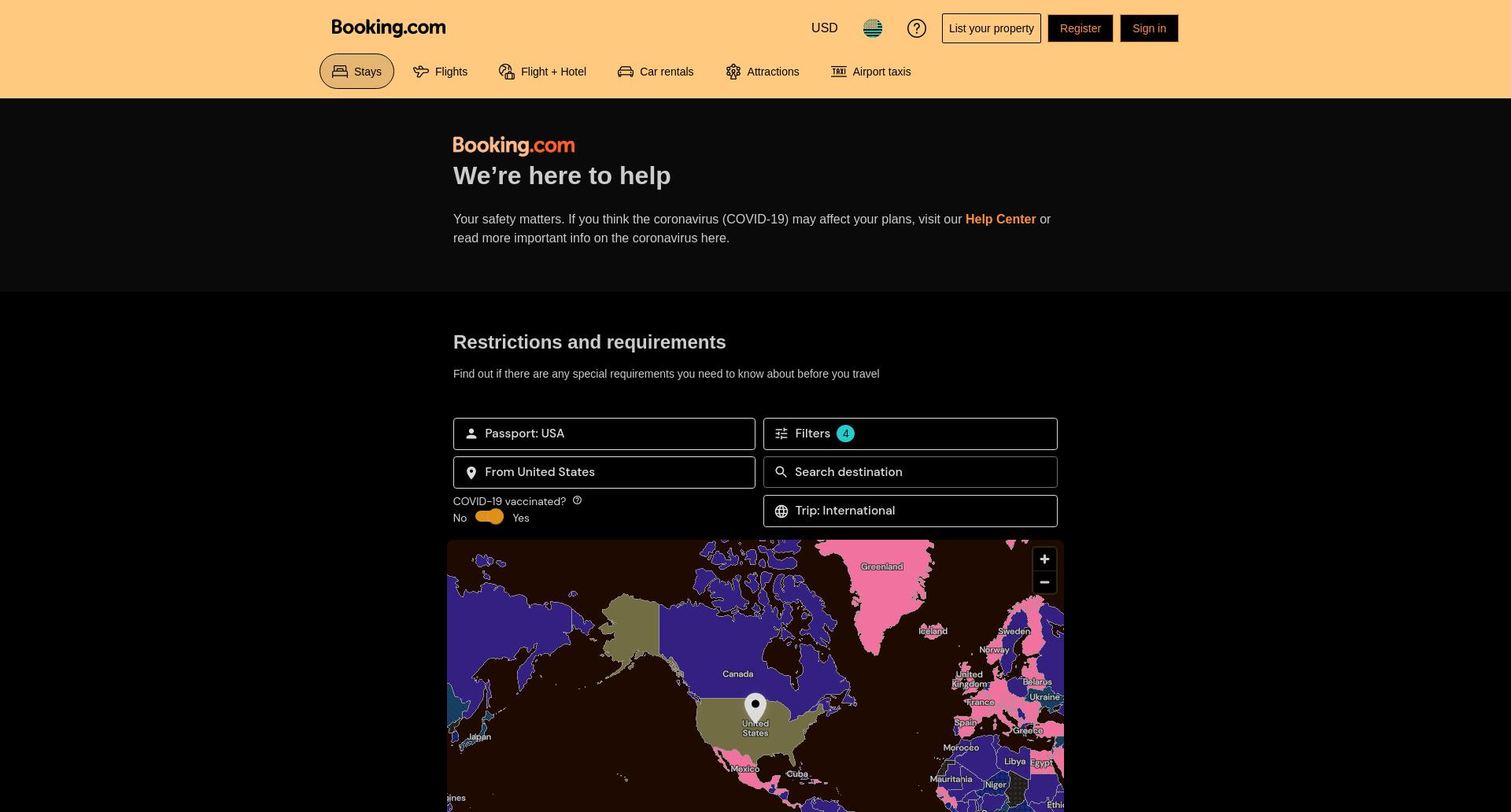Click the Register button

click(x=1081, y=28)
